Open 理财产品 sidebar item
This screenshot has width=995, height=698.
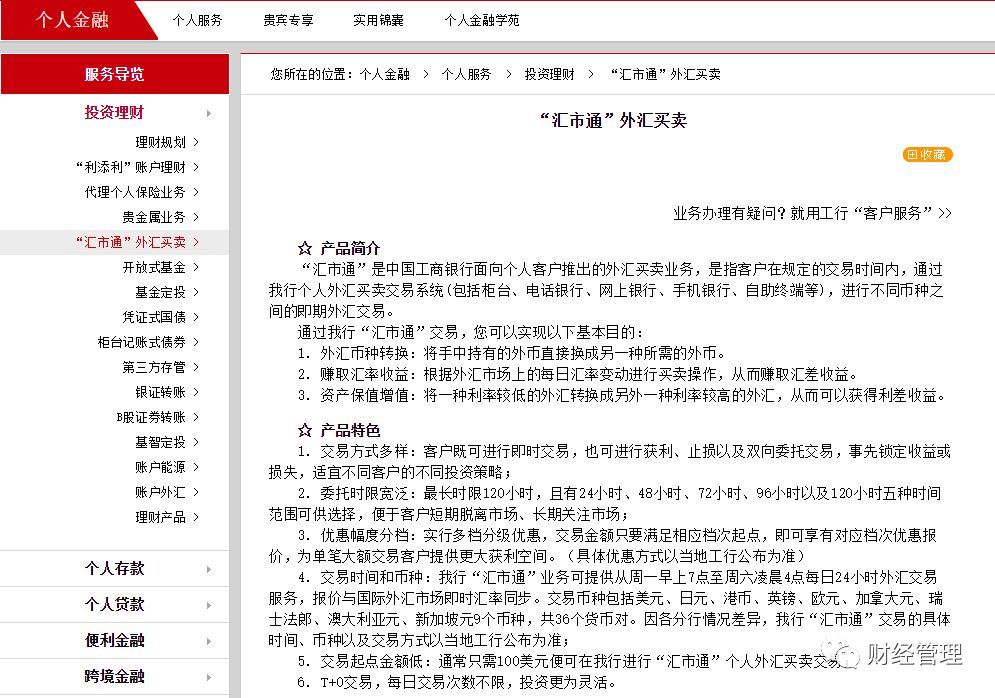[x=161, y=517]
